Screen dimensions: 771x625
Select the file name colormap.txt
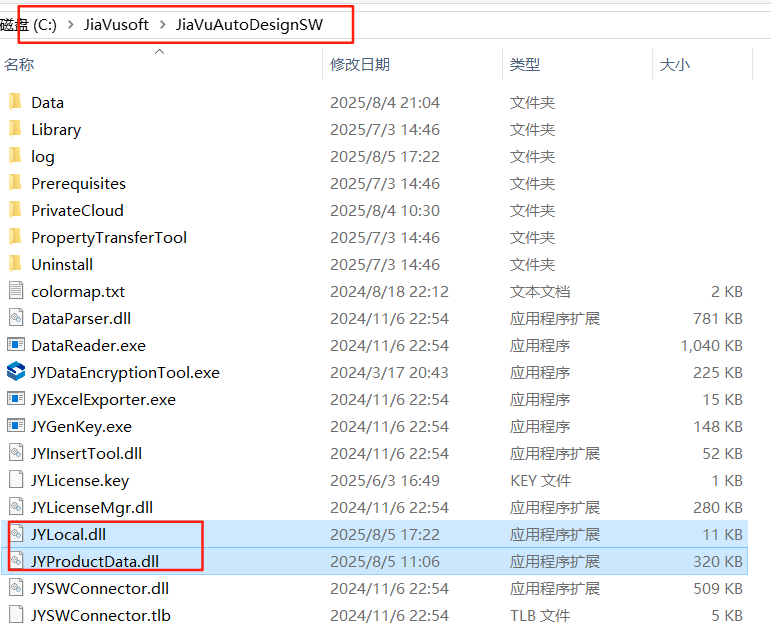pyautogui.click(x=78, y=292)
